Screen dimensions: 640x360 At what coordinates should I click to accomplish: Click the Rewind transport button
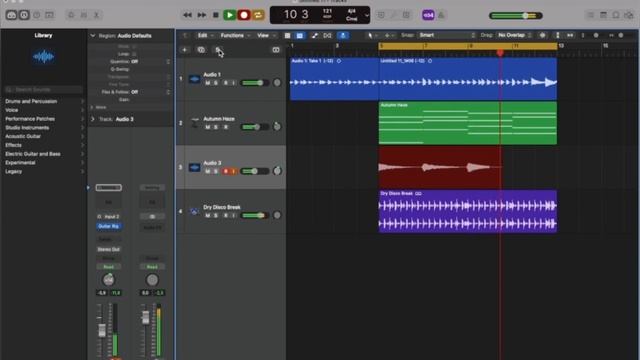[x=187, y=15]
